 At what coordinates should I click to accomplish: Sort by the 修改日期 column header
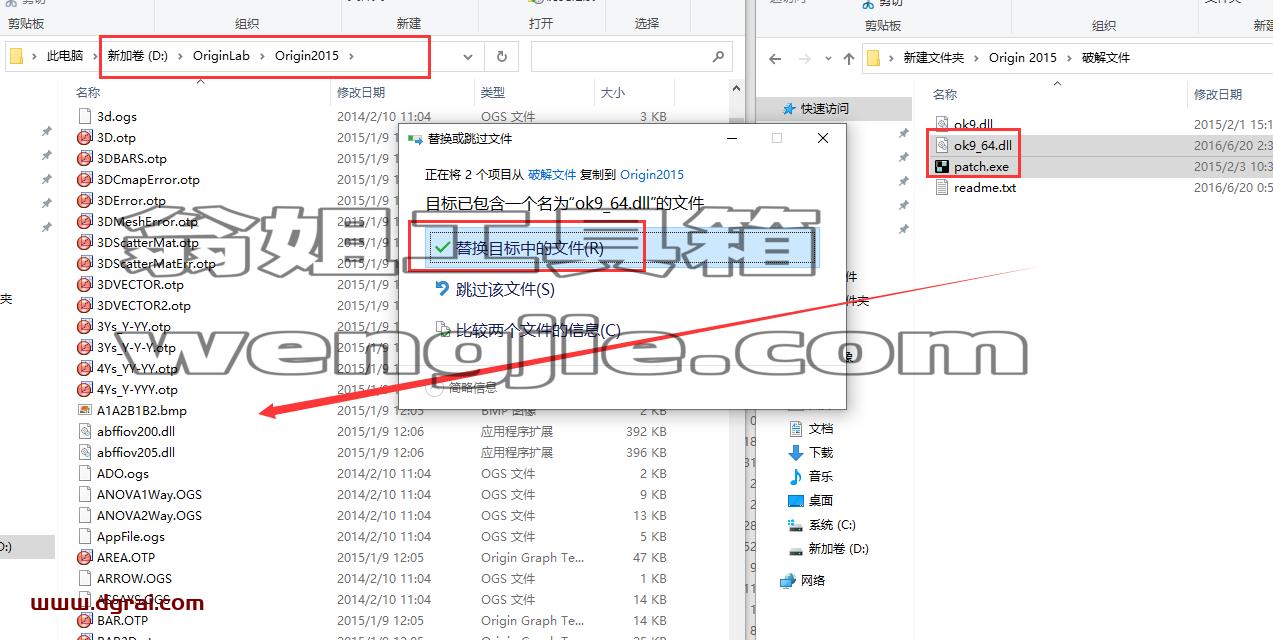pos(361,92)
